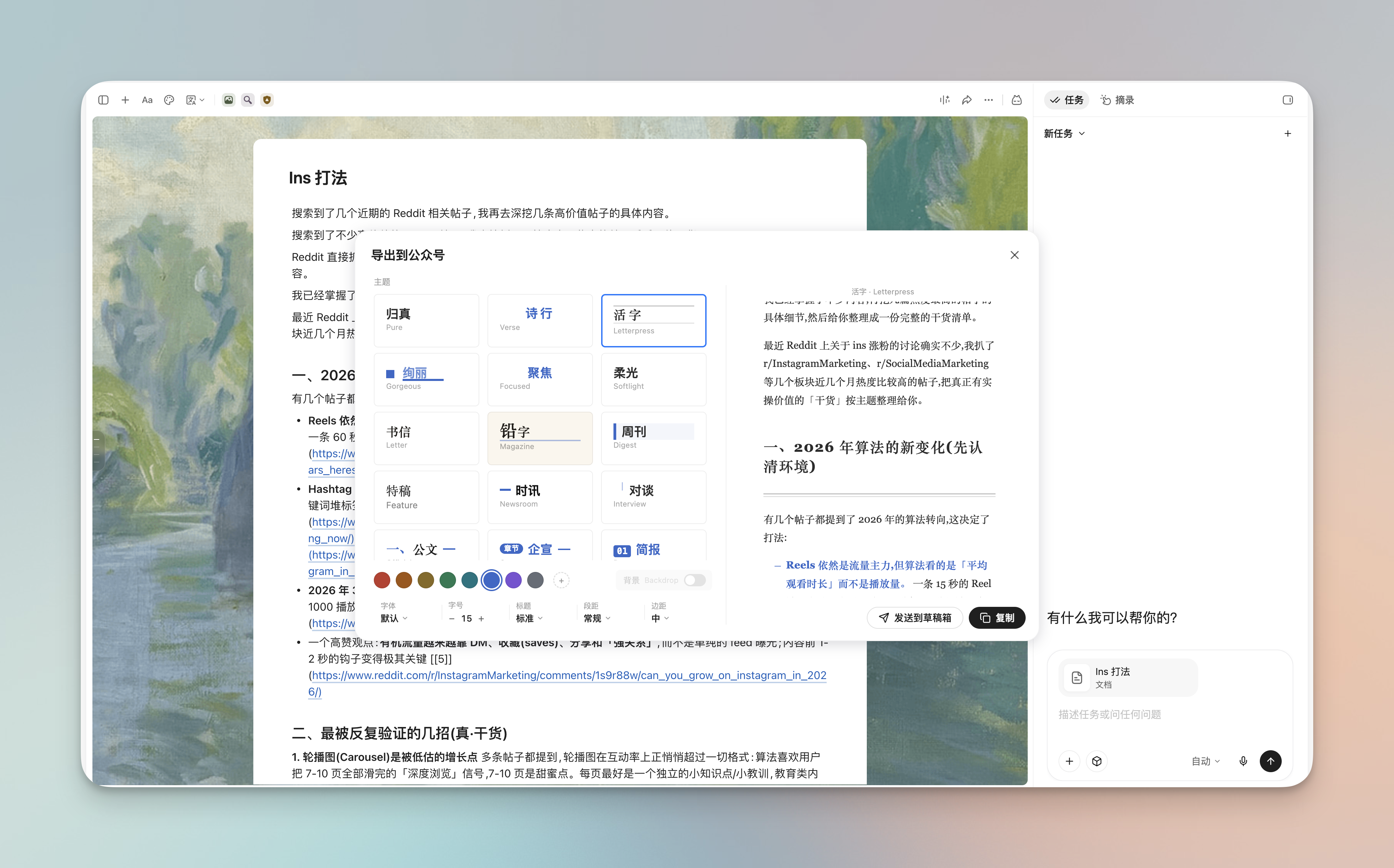Select the 活字 Letterpress theme card

point(654,320)
